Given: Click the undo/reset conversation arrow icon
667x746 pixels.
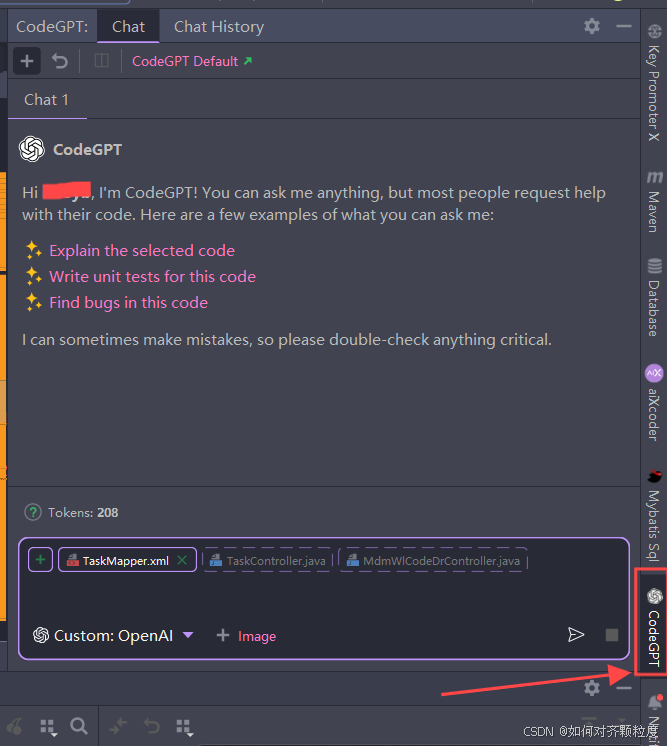Looking at the screenshot, I should coord(60,61).
